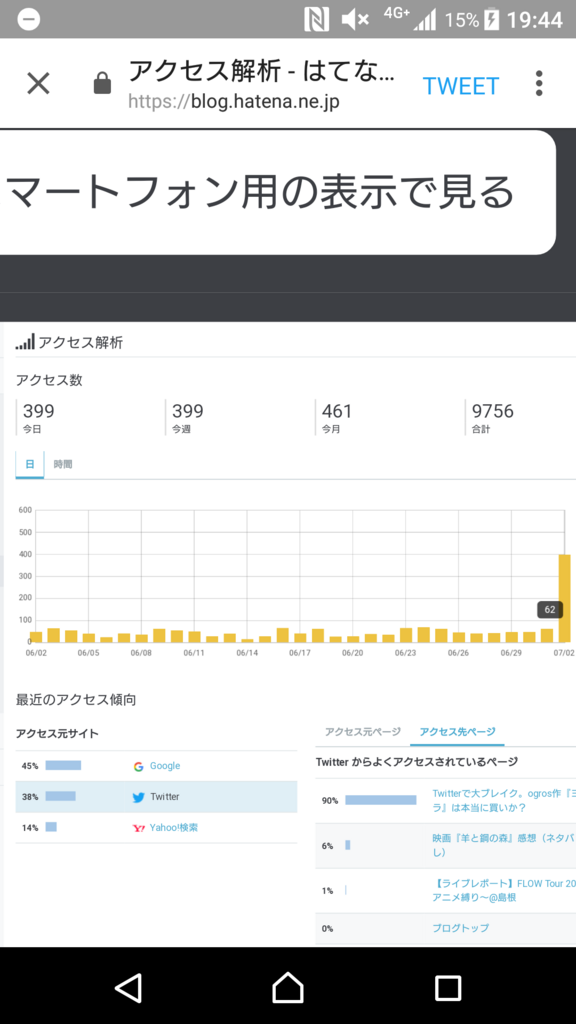This screenshot has width=576, height=1024.
Task: Tap the 45% Google share bar
Action: (x=63, y=765)
